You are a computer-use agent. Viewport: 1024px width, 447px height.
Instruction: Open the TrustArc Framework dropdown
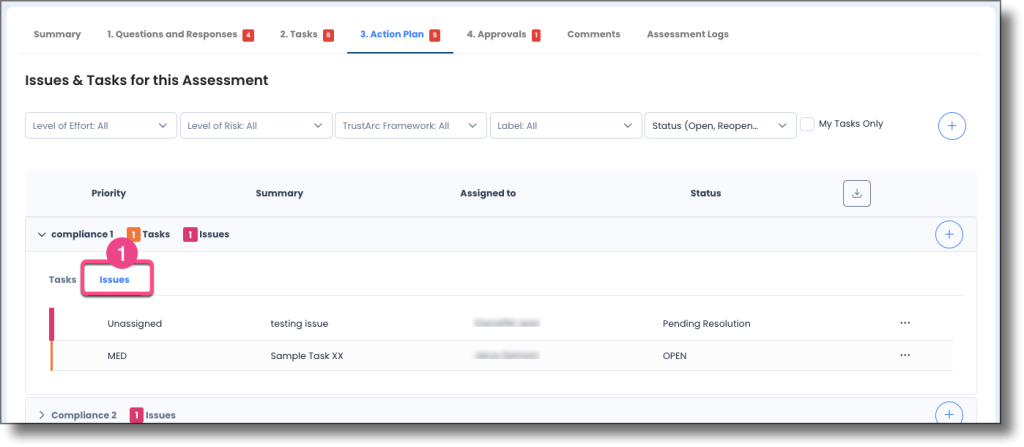point(410,126)
